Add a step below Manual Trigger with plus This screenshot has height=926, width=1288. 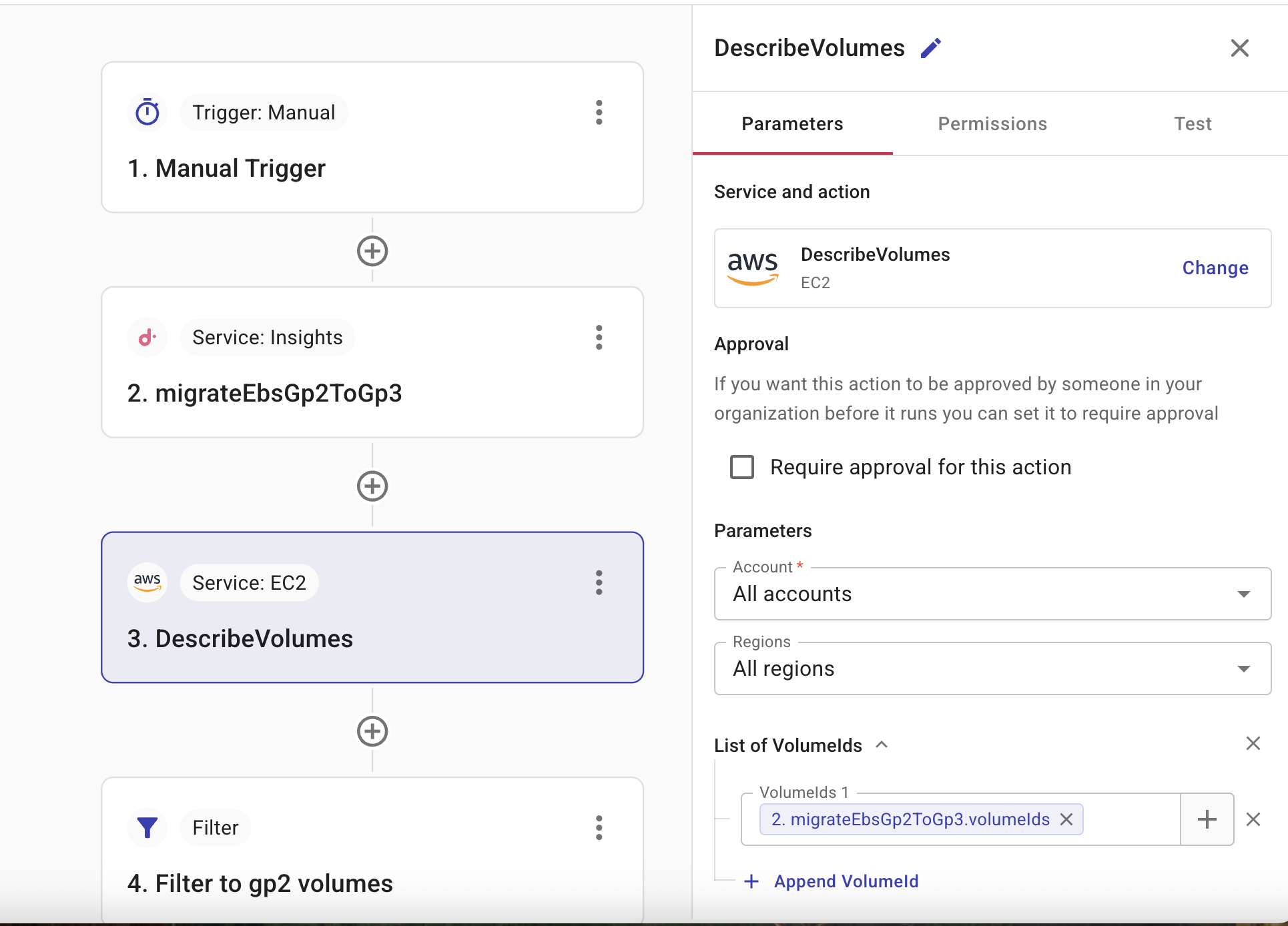[372, 252]
